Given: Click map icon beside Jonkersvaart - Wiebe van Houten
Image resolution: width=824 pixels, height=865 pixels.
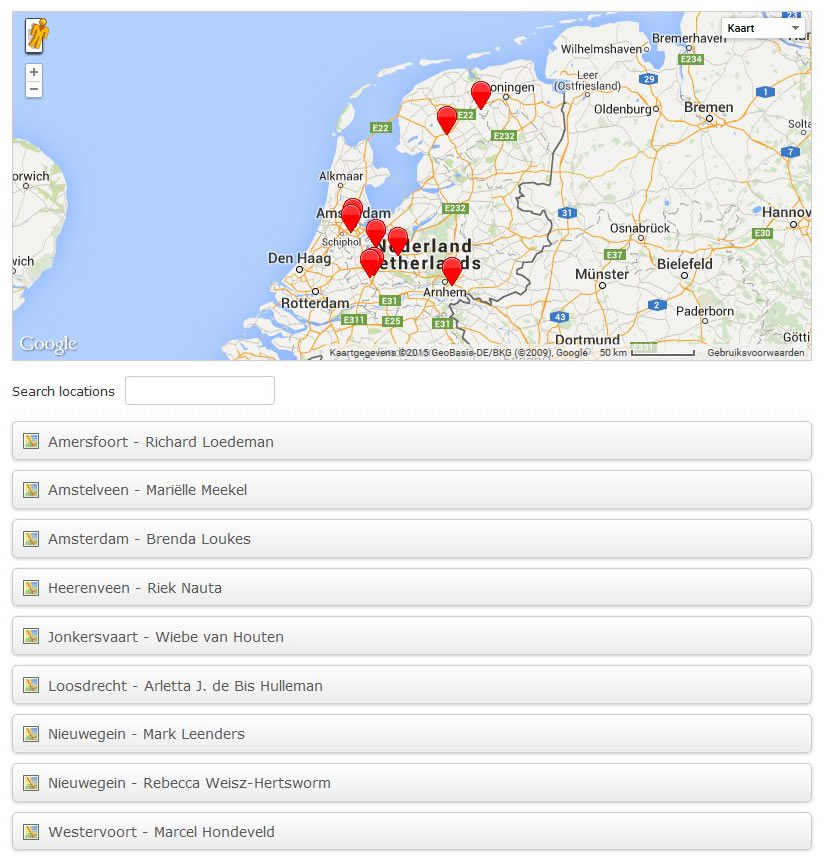Looking at the screenshot, I should [31, 637].
